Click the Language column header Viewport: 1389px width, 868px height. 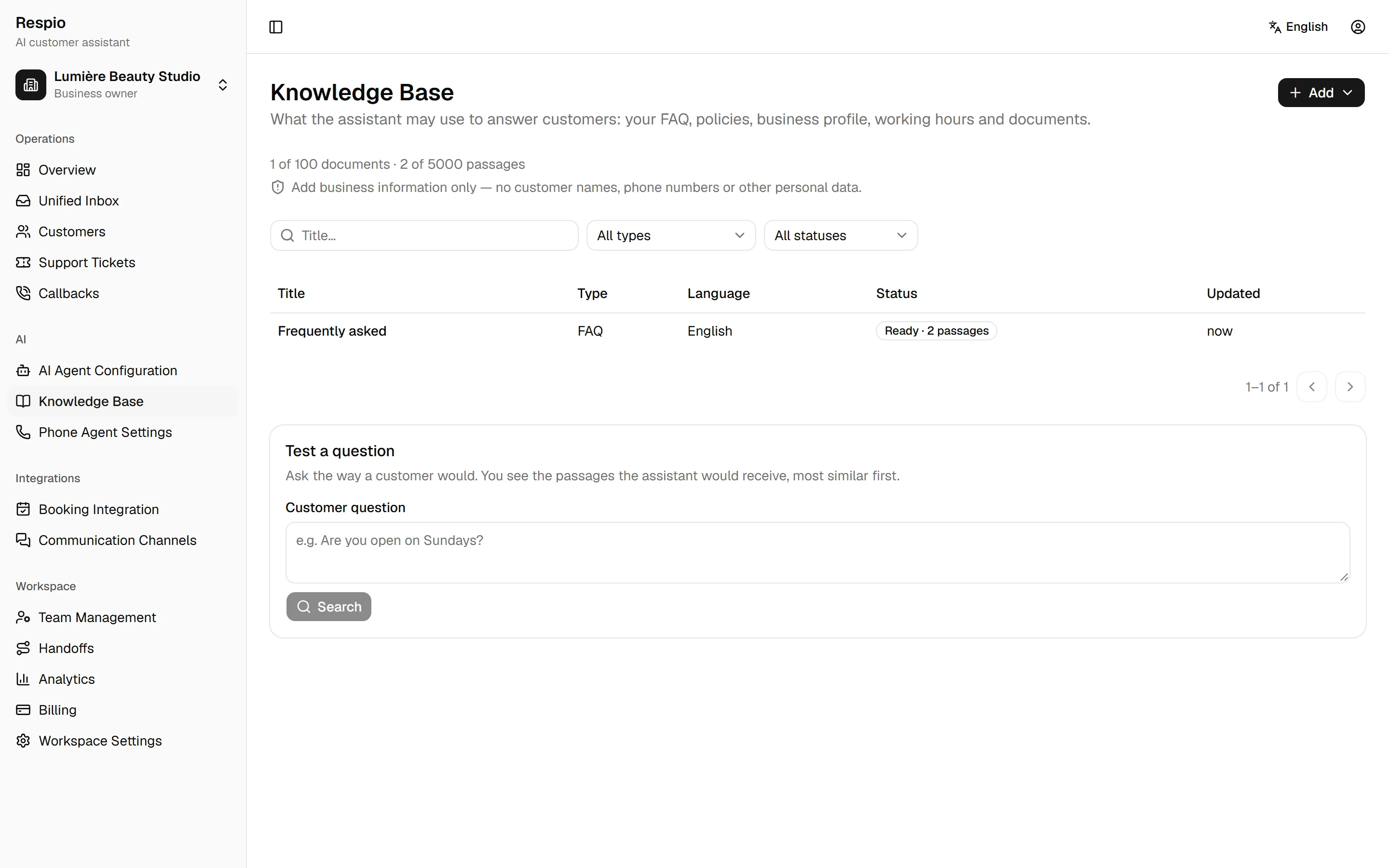(719, 293)
